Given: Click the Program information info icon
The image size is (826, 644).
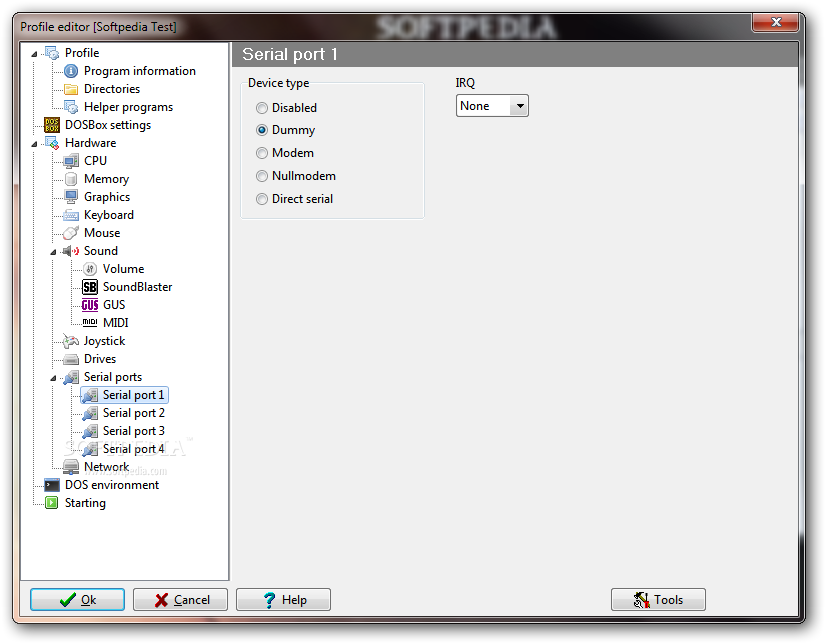Looking at the screenshot, I should 71,71.
